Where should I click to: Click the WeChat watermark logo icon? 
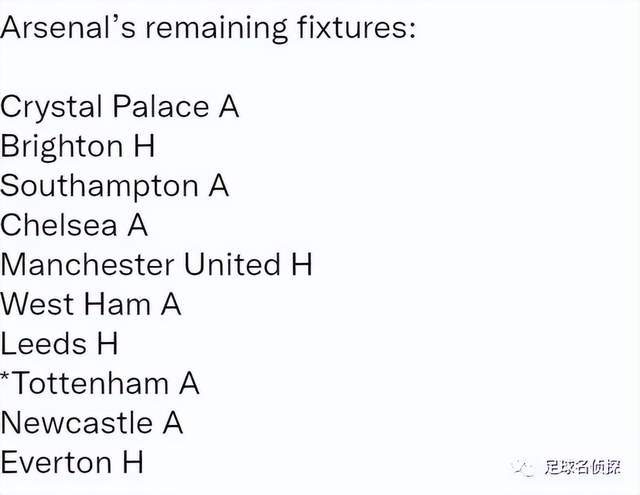point(523,468)
